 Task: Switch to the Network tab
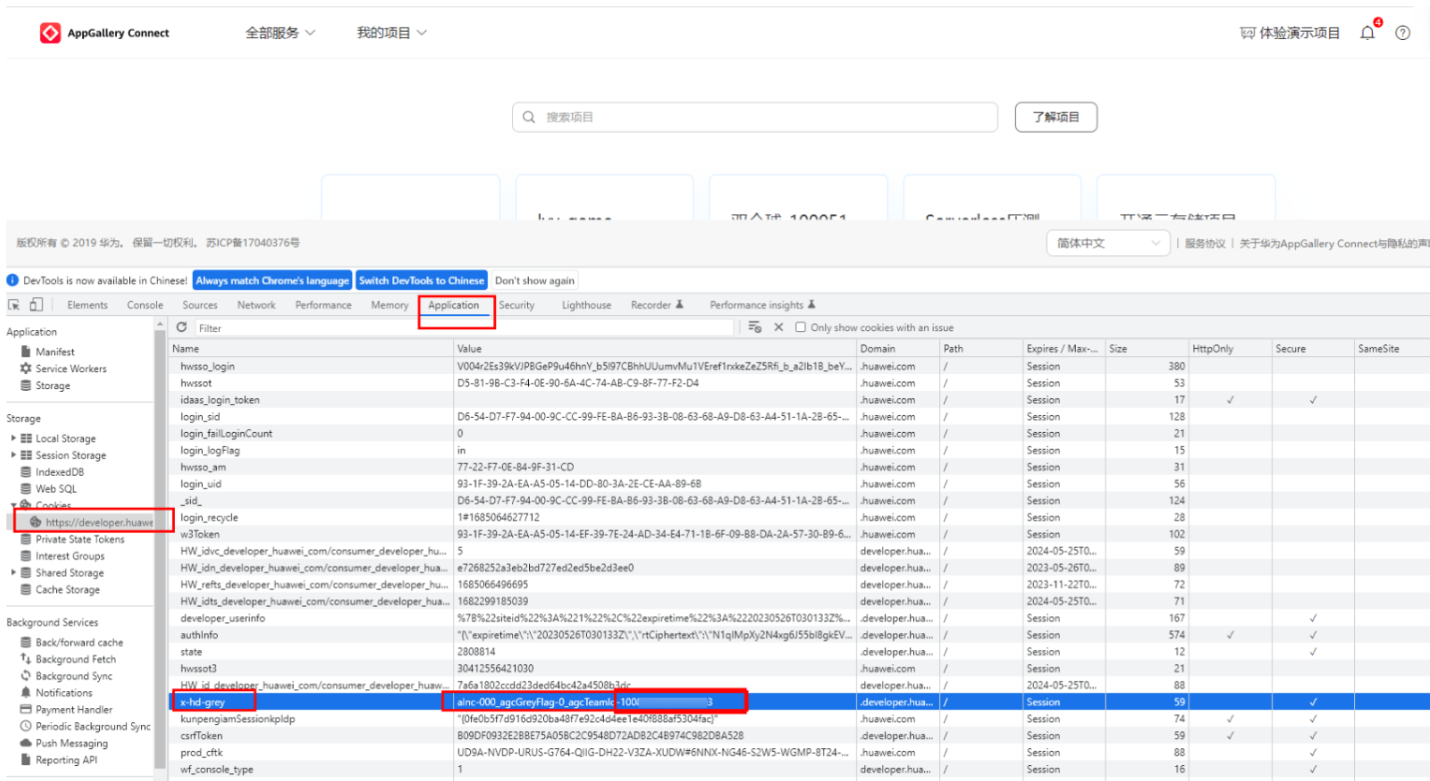coord(256,305)
